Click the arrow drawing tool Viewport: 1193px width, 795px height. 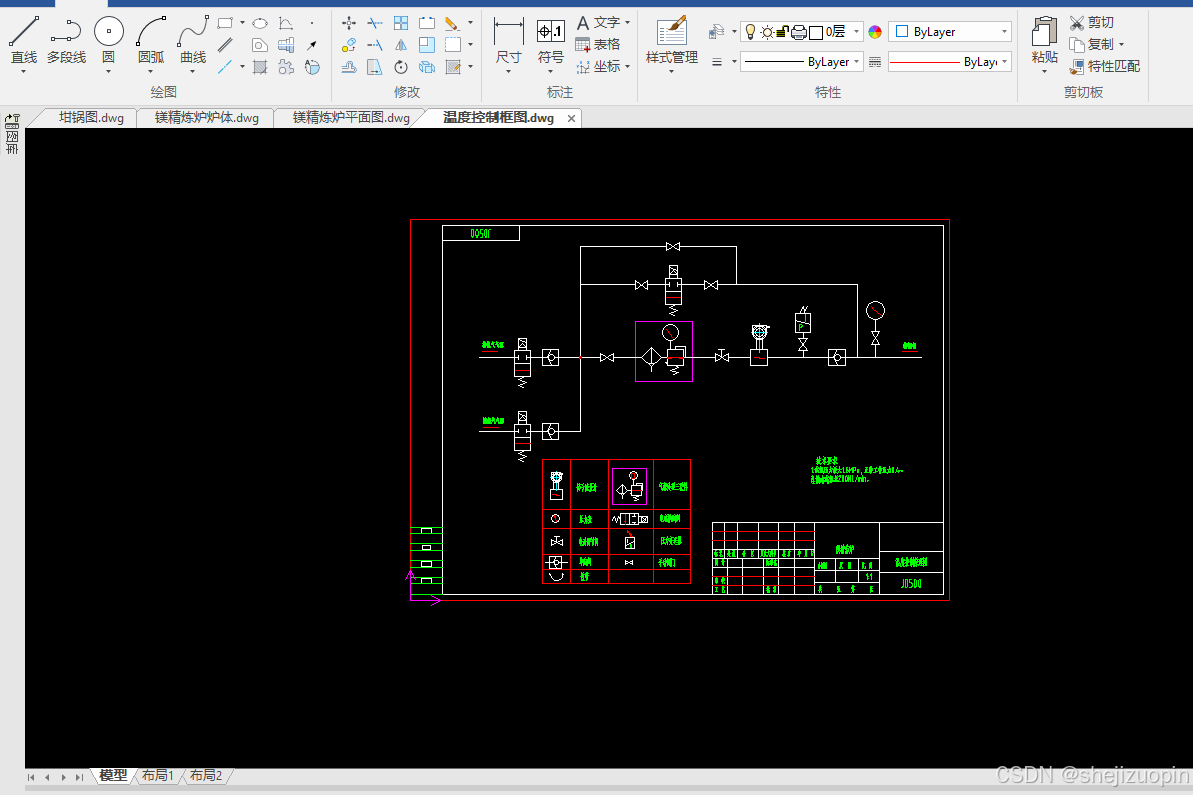[x=312, y=45]
